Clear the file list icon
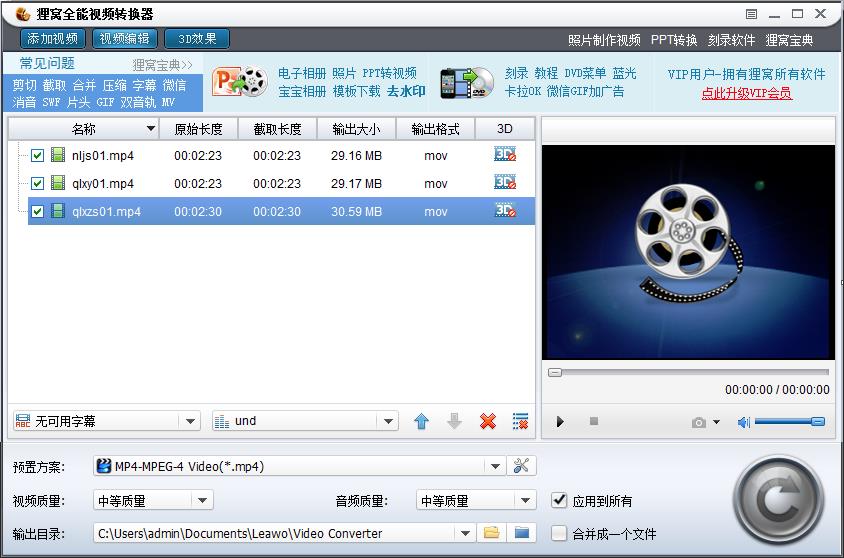This screenshot has width=844, height=558. click(520, 422)
